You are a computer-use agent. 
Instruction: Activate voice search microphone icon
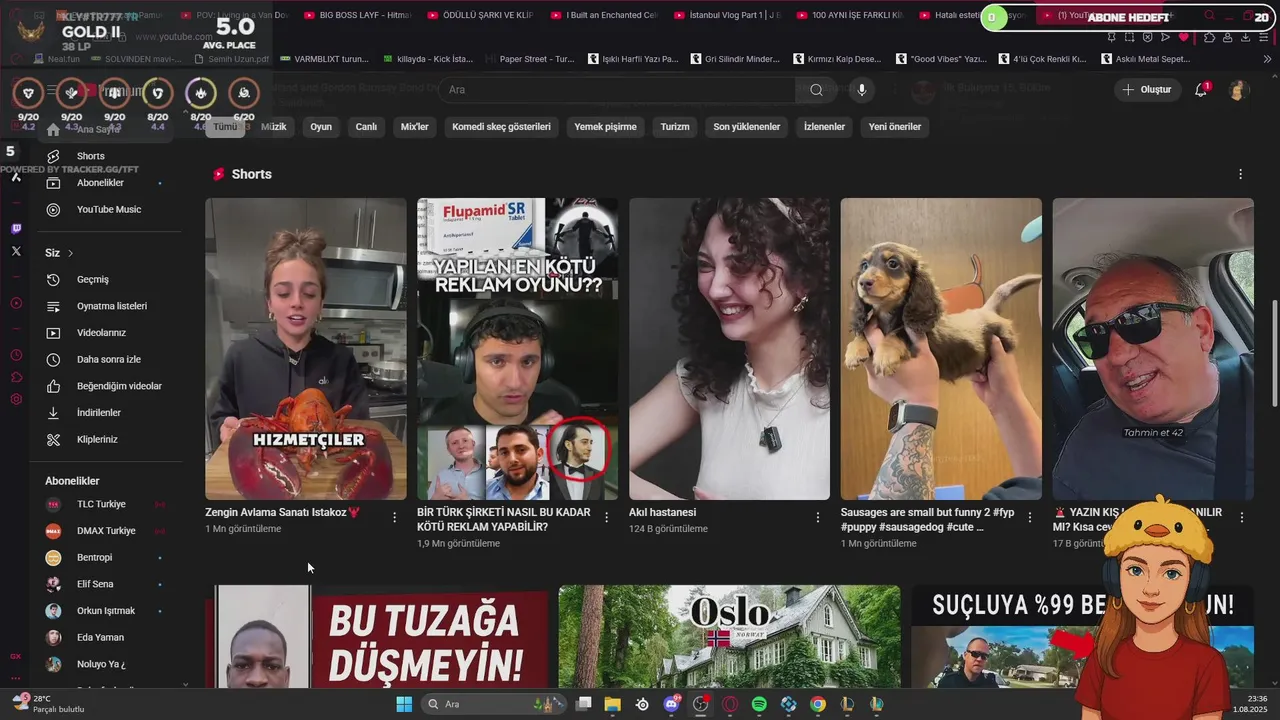tap(861, 90)
